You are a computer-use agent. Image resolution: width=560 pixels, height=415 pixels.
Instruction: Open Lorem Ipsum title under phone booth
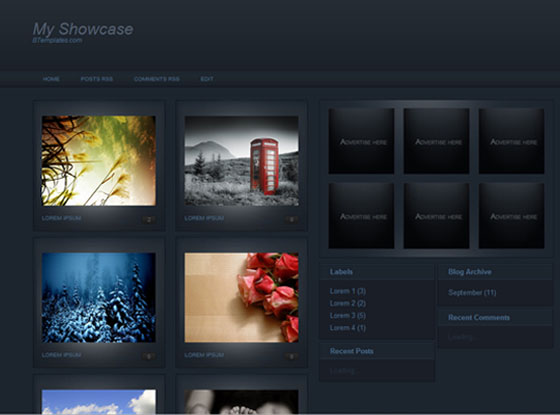(204, 218)
